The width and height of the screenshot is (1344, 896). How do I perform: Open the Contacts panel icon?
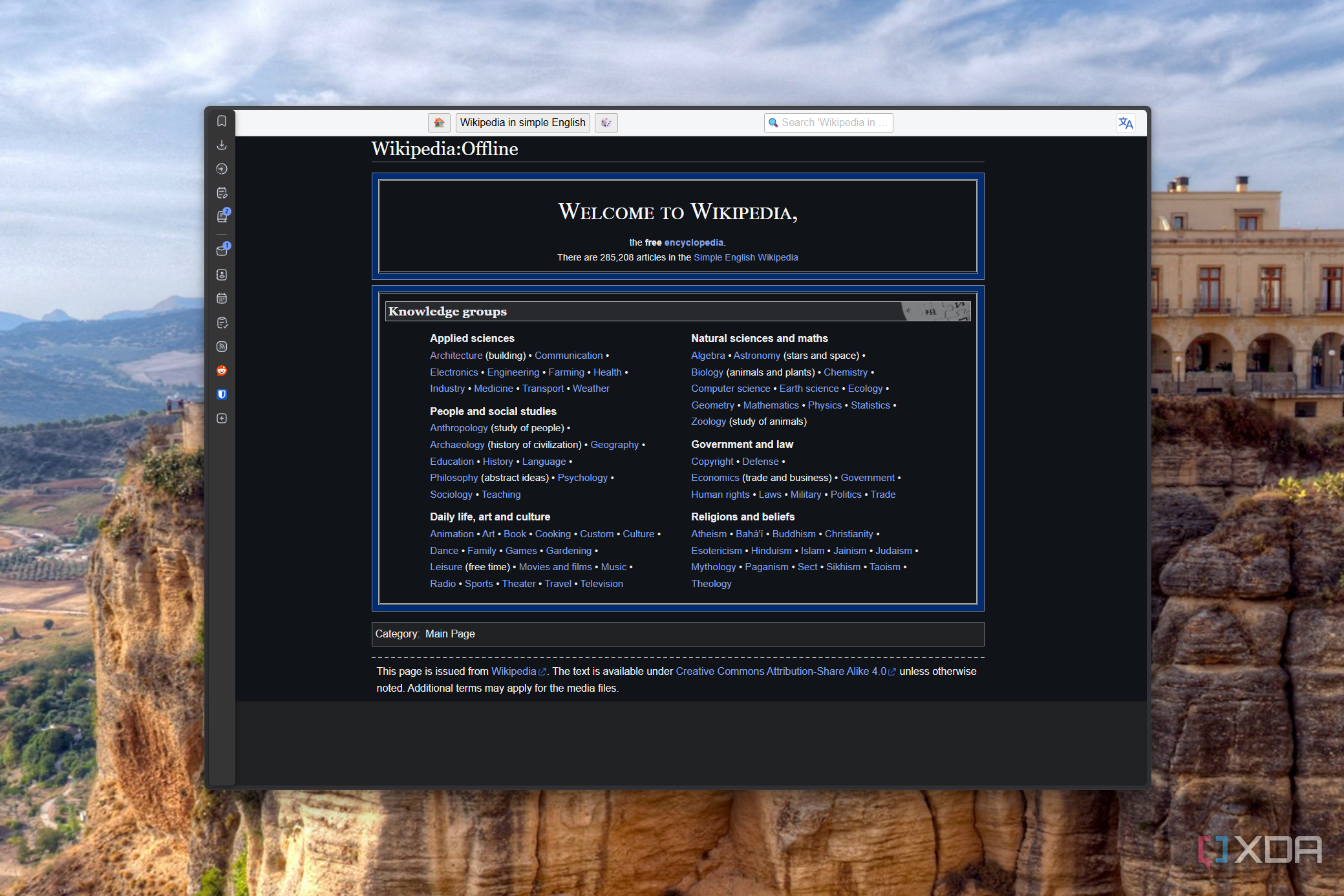[x=222, y=275]
